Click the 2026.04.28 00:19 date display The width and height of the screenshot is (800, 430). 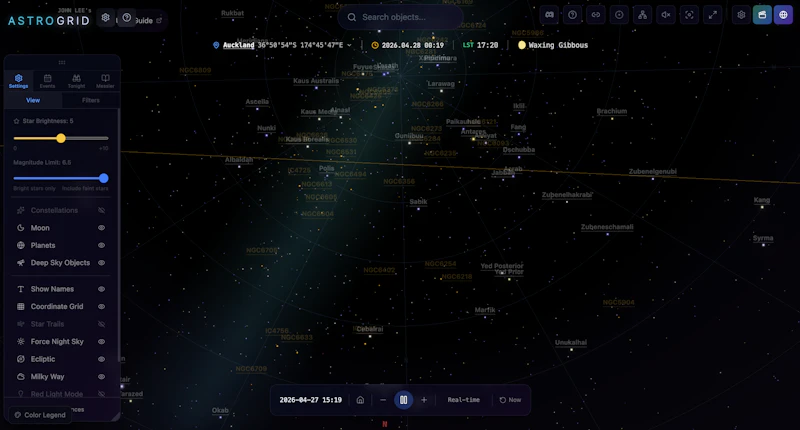413,45
